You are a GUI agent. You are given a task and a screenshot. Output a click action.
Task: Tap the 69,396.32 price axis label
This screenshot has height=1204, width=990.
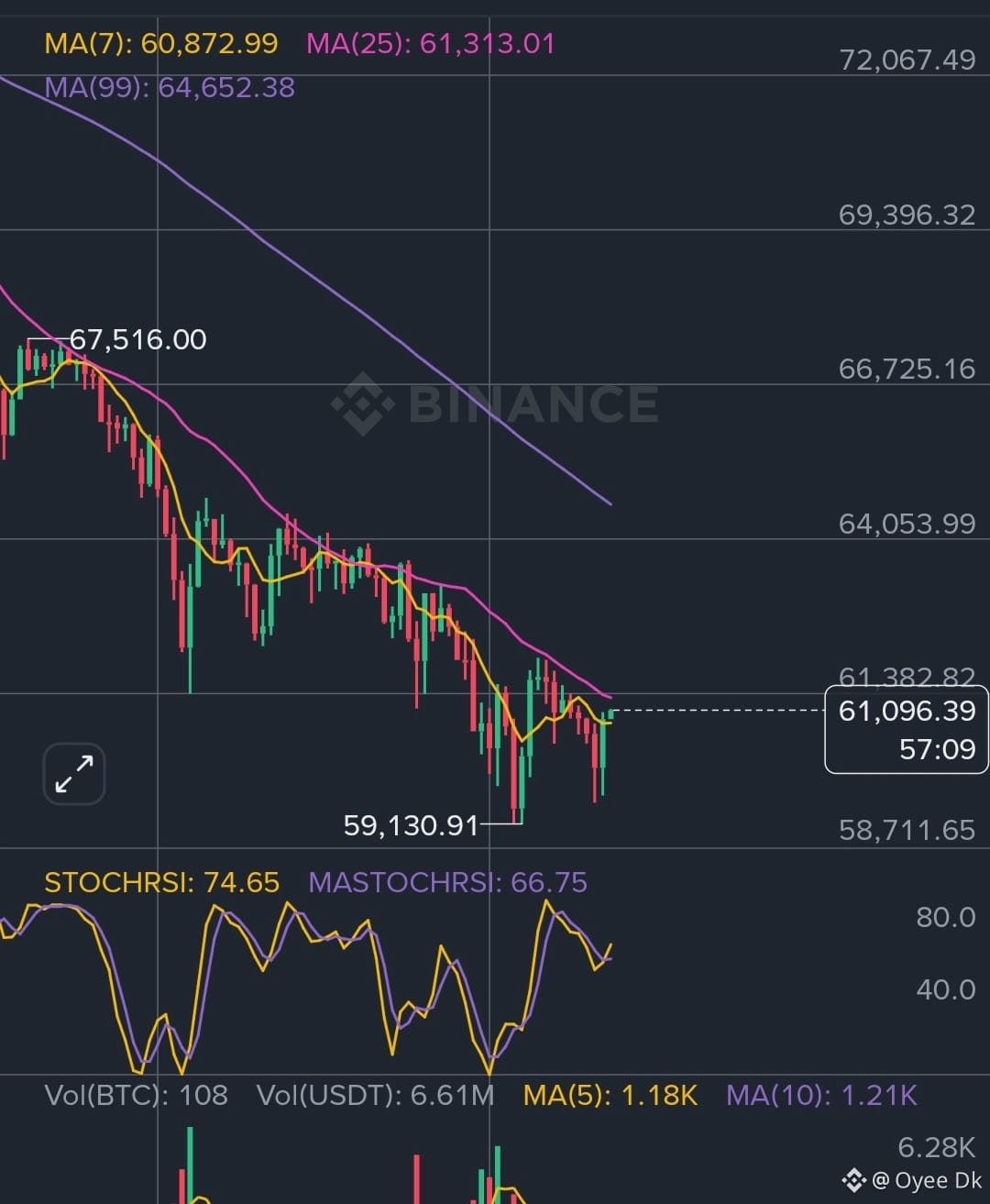[x=907, y=215]
